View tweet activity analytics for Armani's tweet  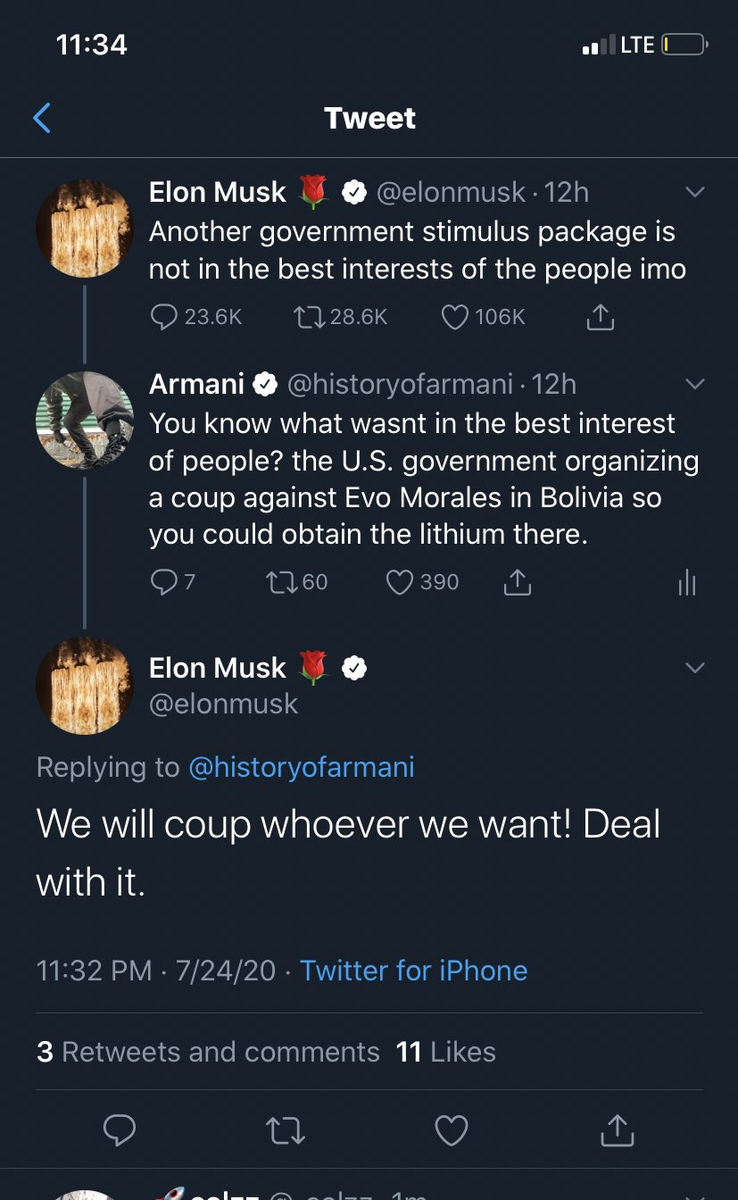(686, 584)
